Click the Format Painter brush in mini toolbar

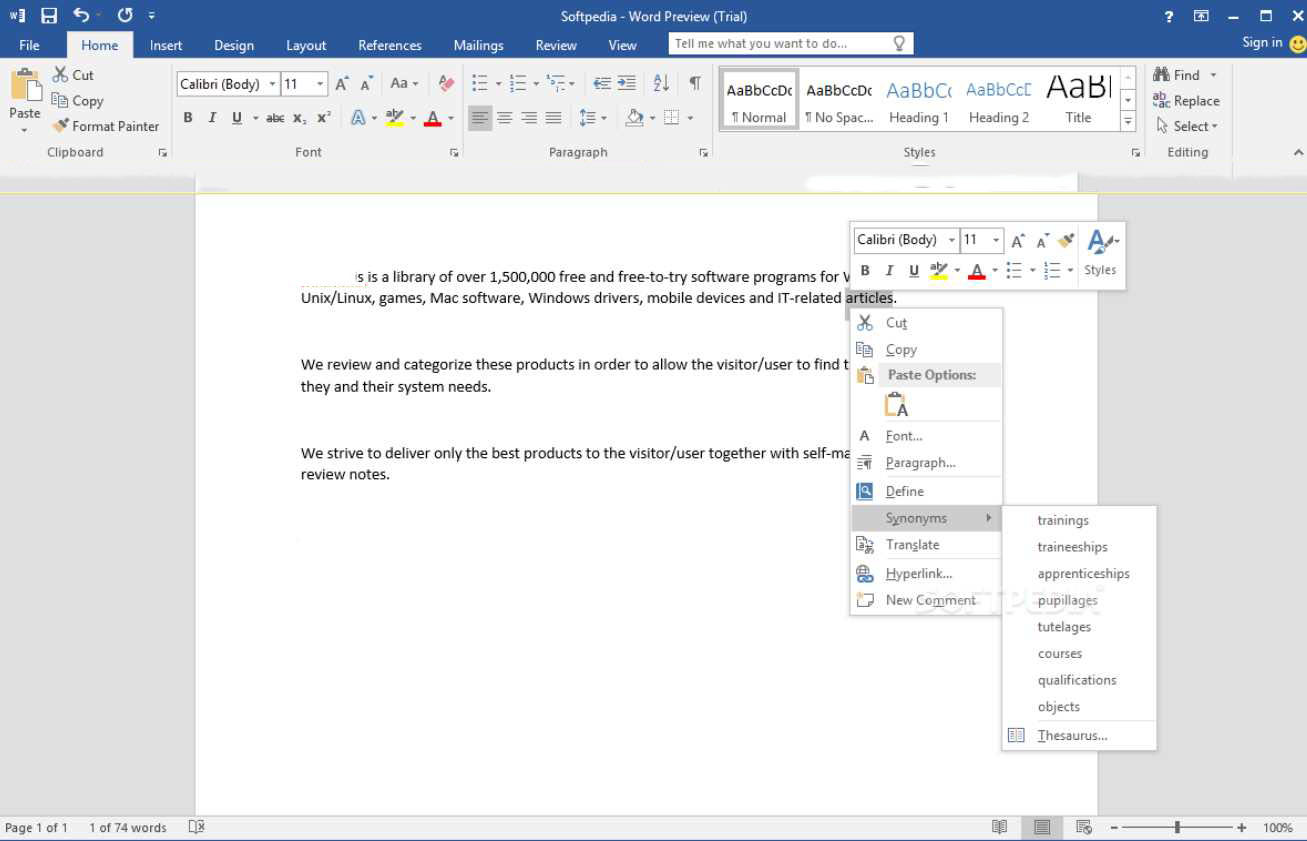pyautogui.click(x=1066, y=241)
